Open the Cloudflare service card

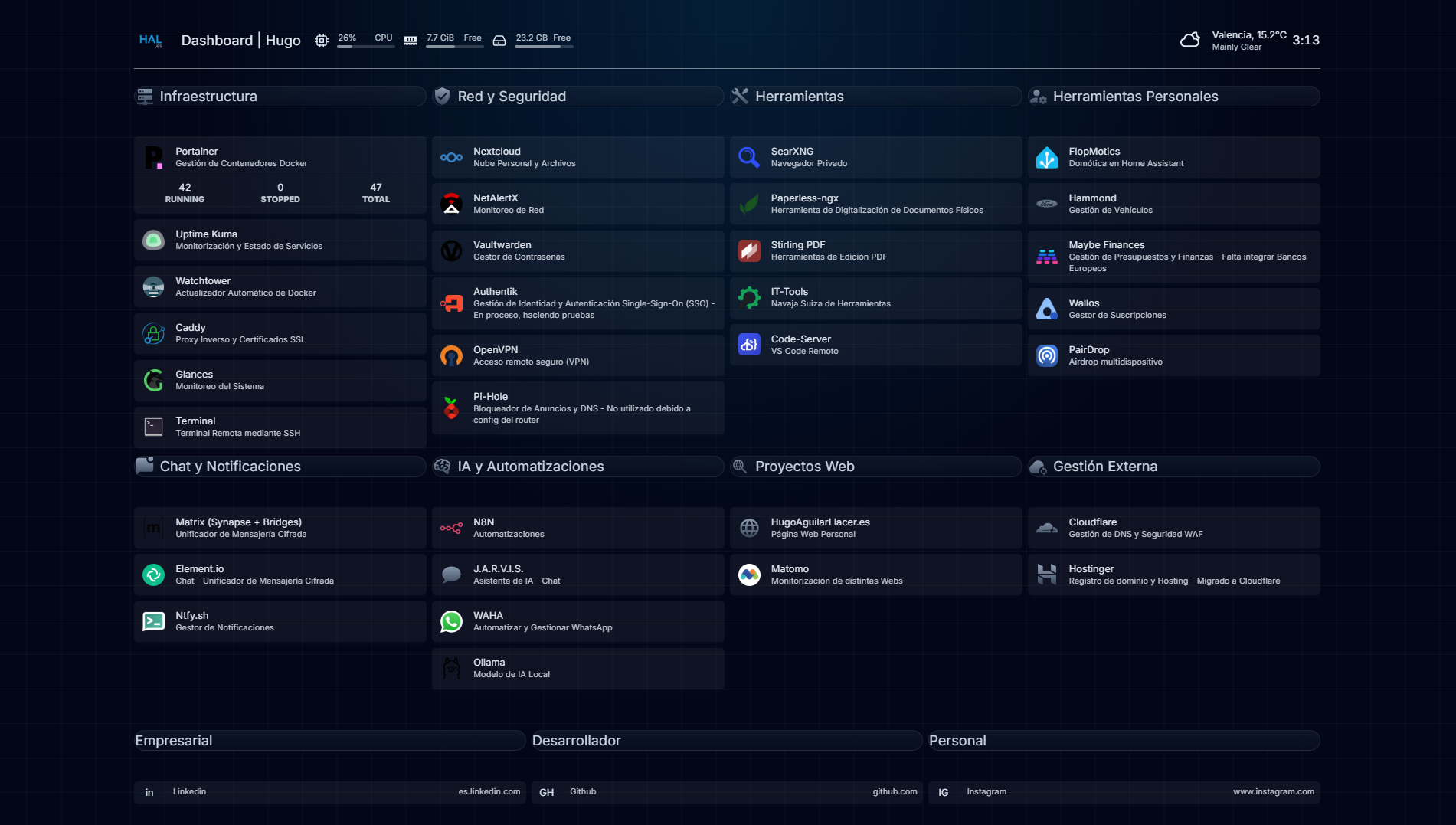coord(1174,528)
